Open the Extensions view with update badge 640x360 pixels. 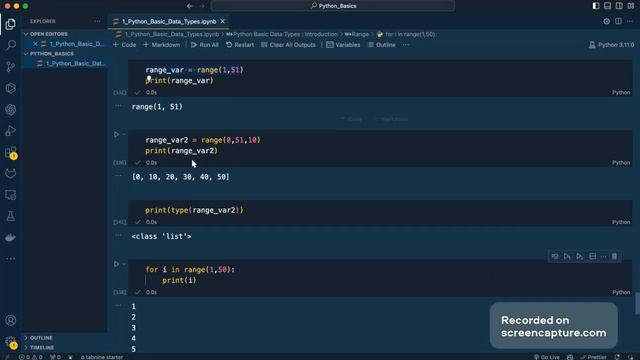coord(11,152)
